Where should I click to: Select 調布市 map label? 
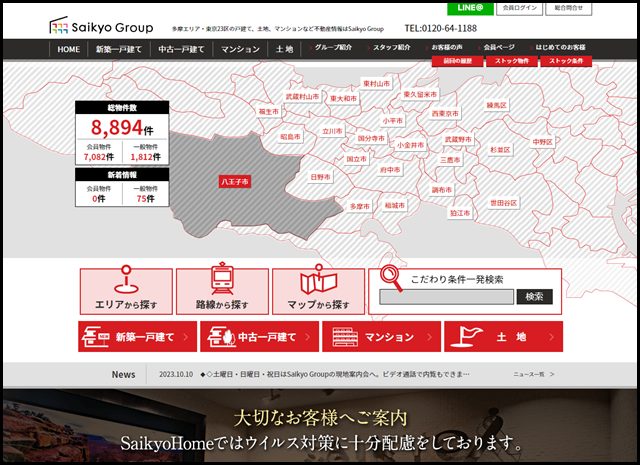click(x=442, y=190)
